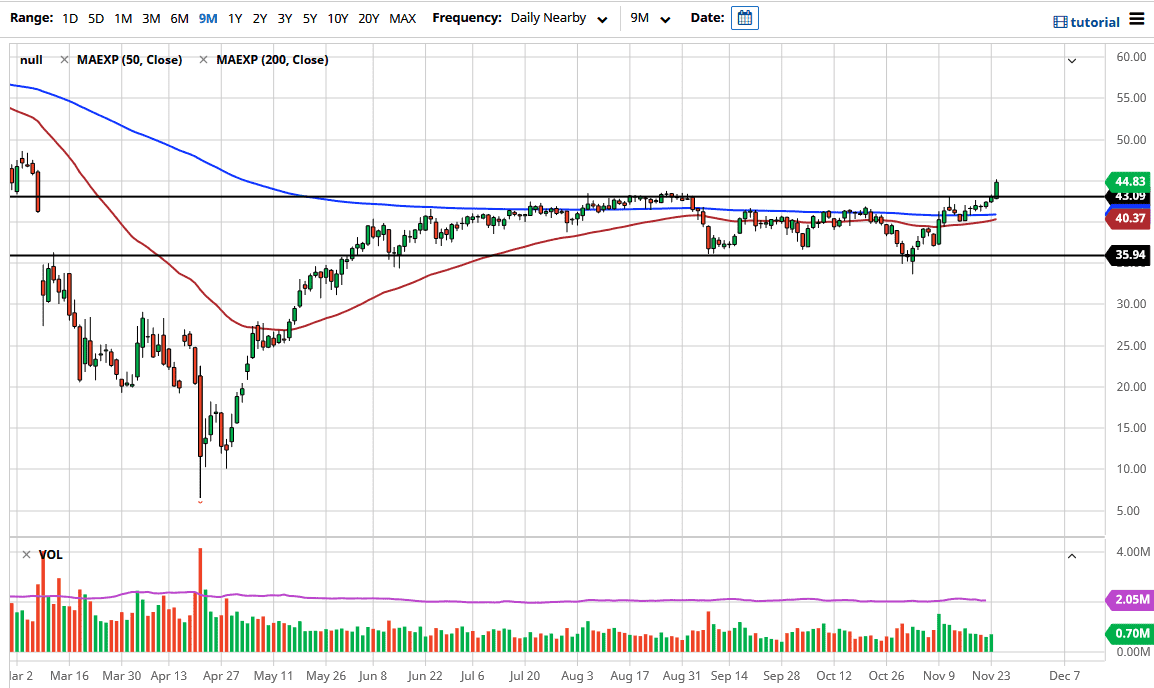Select the 1D range option
This screenshot has width=1154, height=688.
point(70,18)
